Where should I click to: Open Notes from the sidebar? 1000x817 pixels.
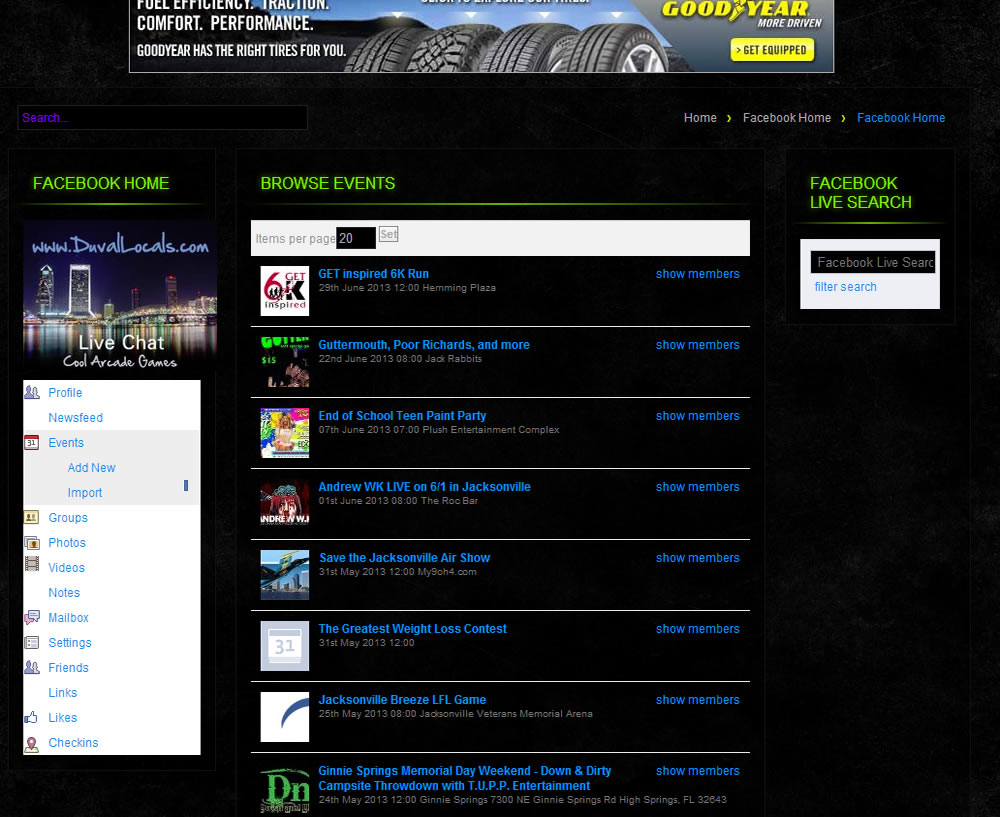(x=64, y=593)
